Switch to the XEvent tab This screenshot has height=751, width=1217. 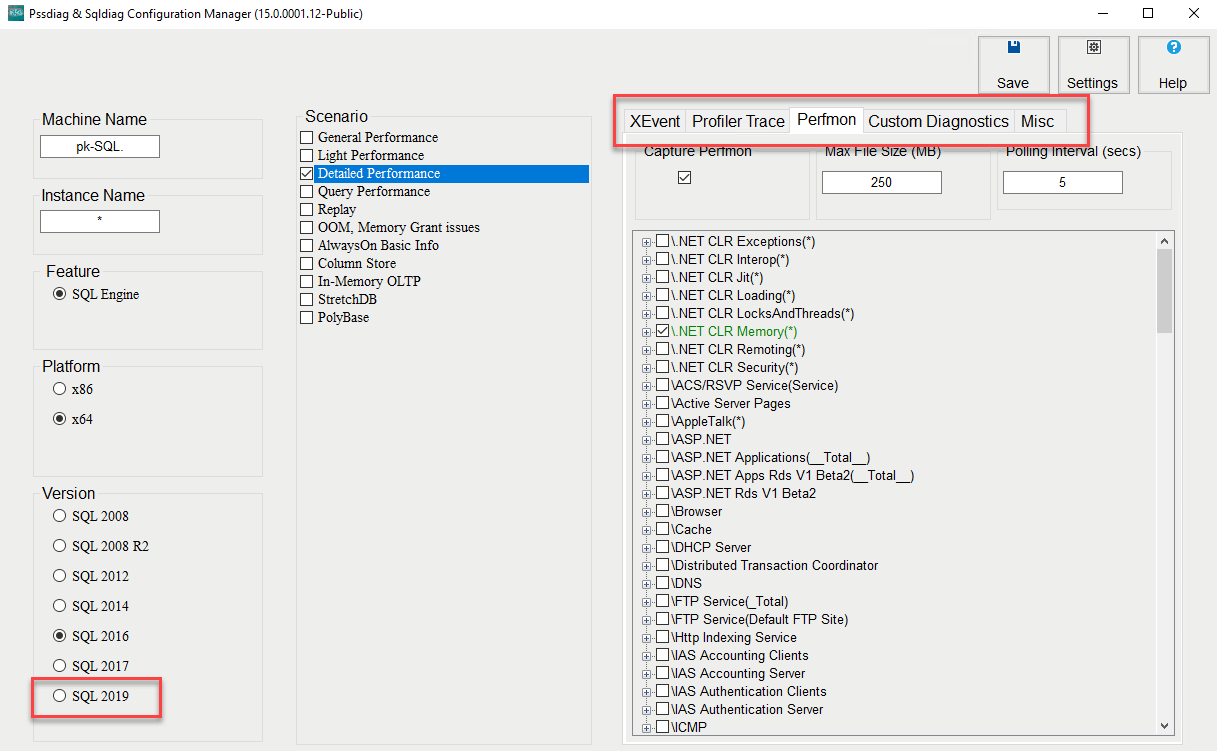pos(655,121)
